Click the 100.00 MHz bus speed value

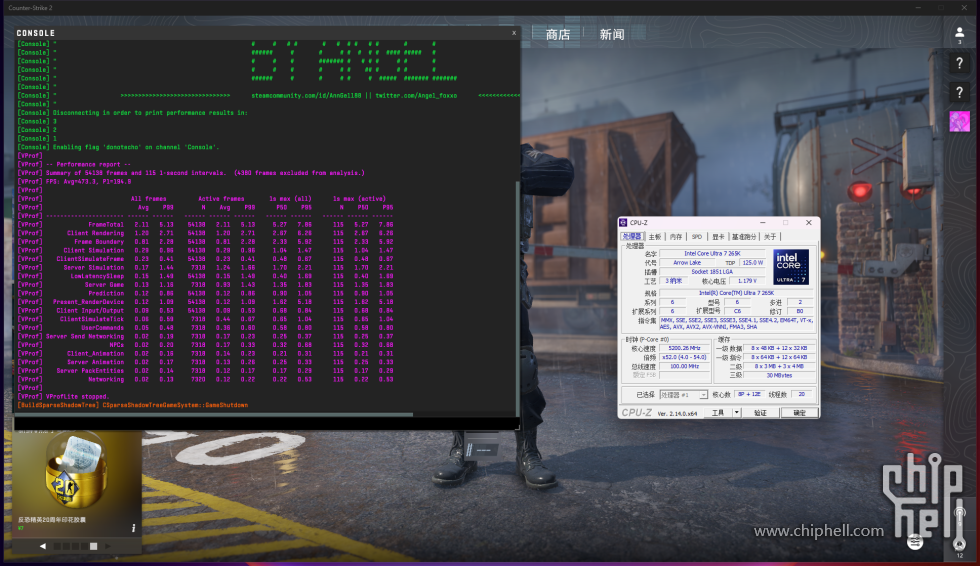click(x=684, y=366)
